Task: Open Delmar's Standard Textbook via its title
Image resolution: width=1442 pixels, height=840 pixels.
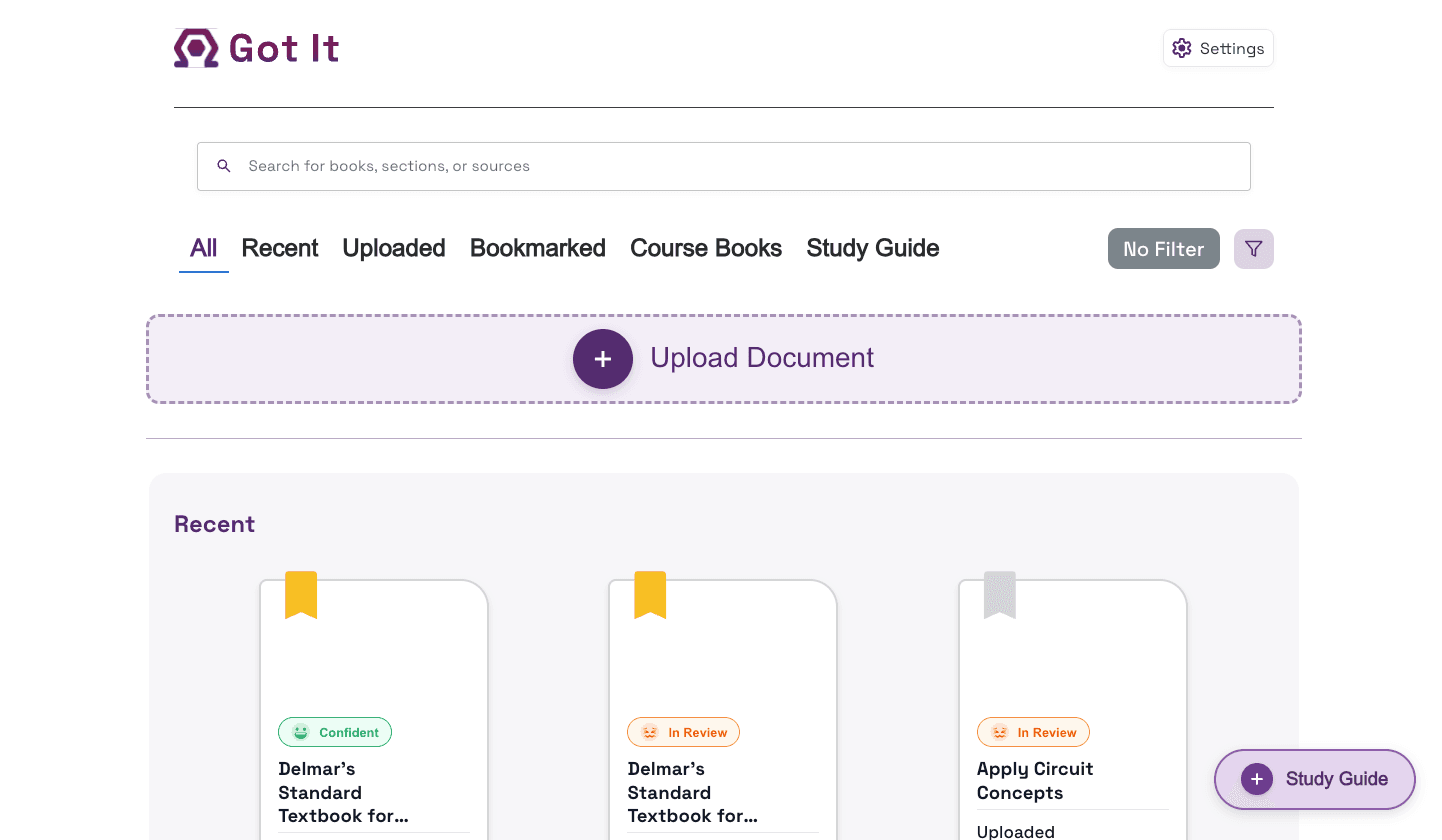Action: pyautogui.click(x=343, y=792)
